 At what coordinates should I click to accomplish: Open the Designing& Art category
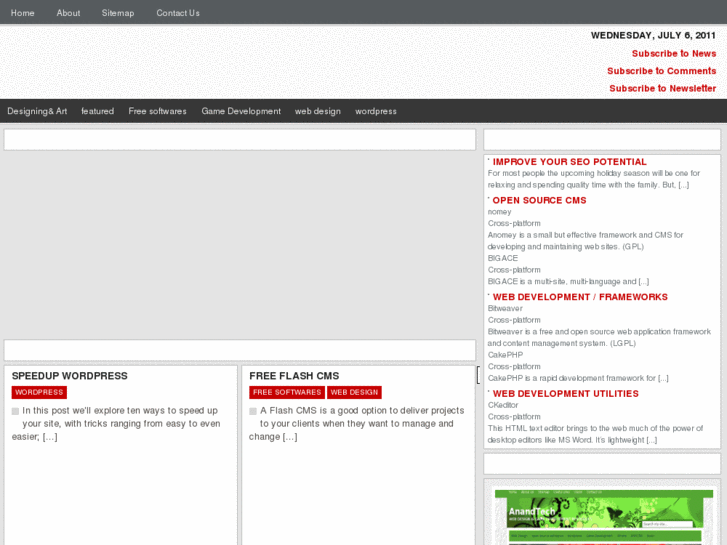tap(37, 111)
